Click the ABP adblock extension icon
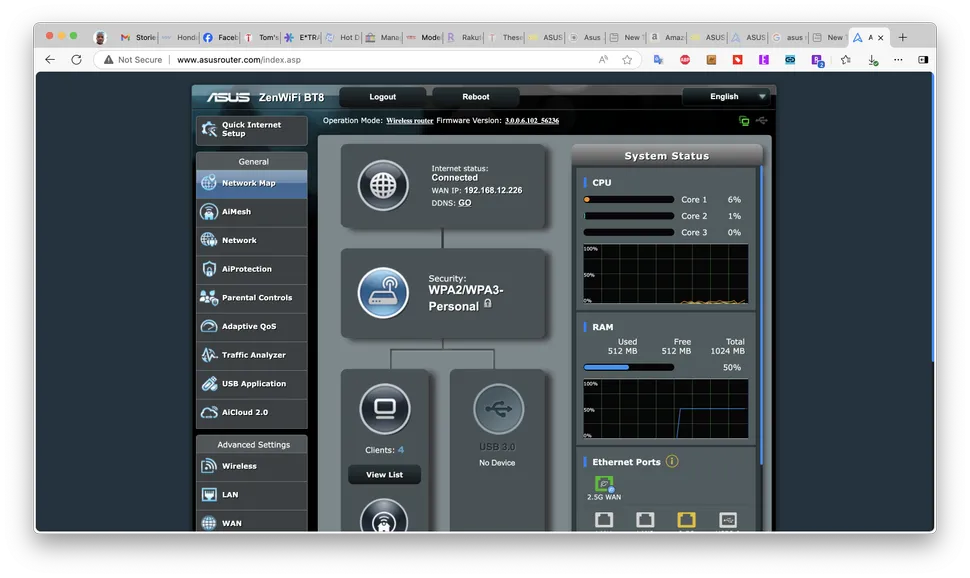The height and width of the screenshot is (578, 970). pos(685,59)
